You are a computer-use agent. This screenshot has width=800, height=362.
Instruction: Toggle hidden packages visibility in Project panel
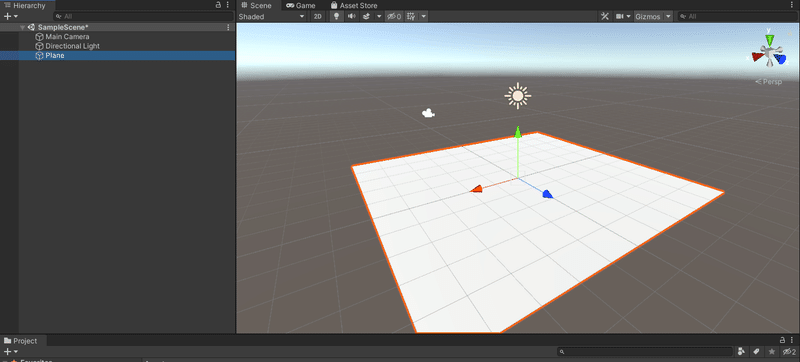click(x=789, y=352)
